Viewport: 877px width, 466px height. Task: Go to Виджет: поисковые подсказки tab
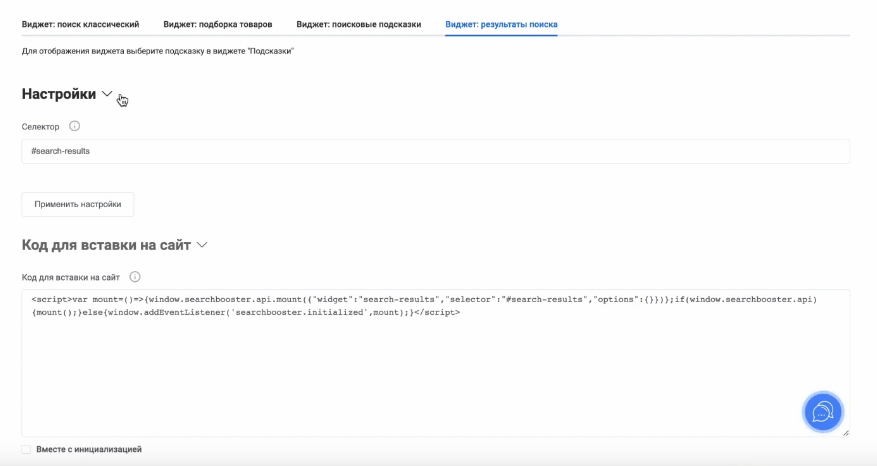[x=359, y=23]
